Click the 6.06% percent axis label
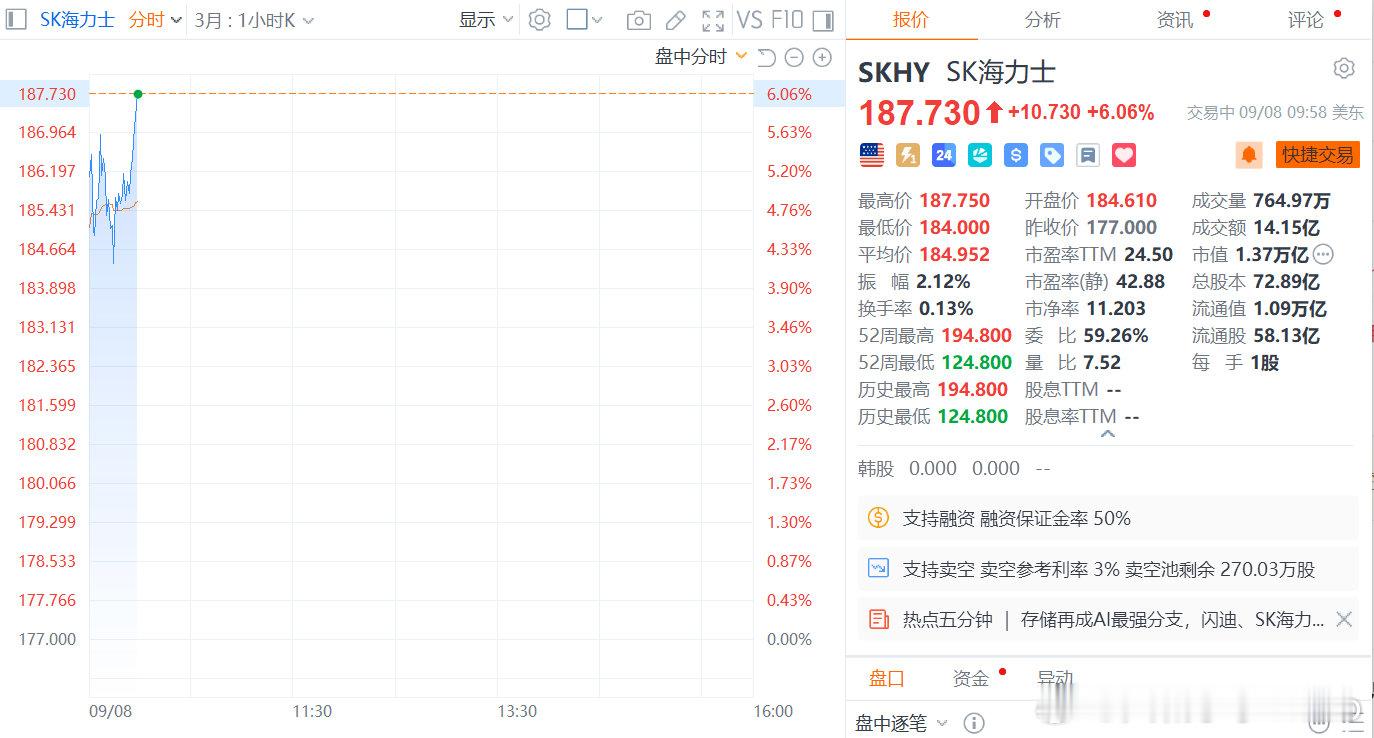The width and height of the screenshot is (1374, 738). [x=789, y=94]
